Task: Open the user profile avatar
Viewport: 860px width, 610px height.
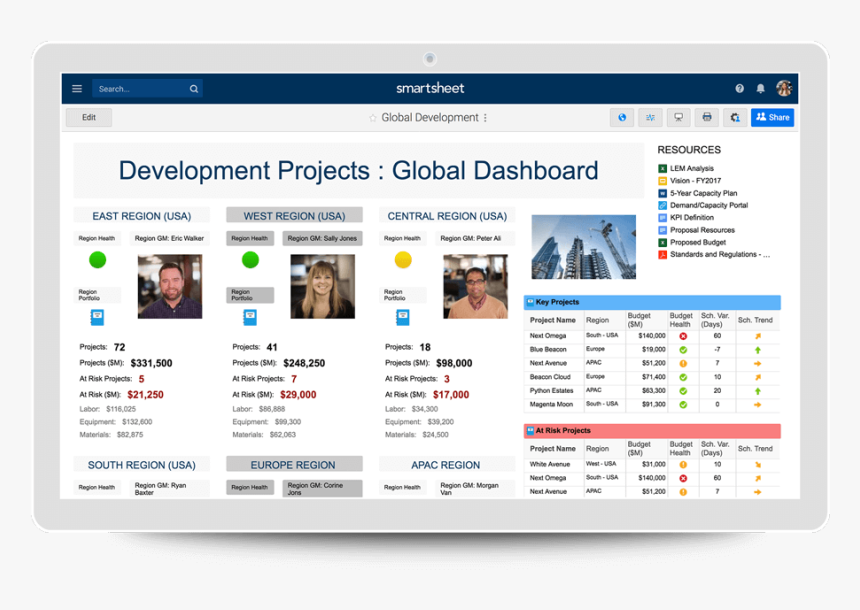Action: [x=784, y=88]
